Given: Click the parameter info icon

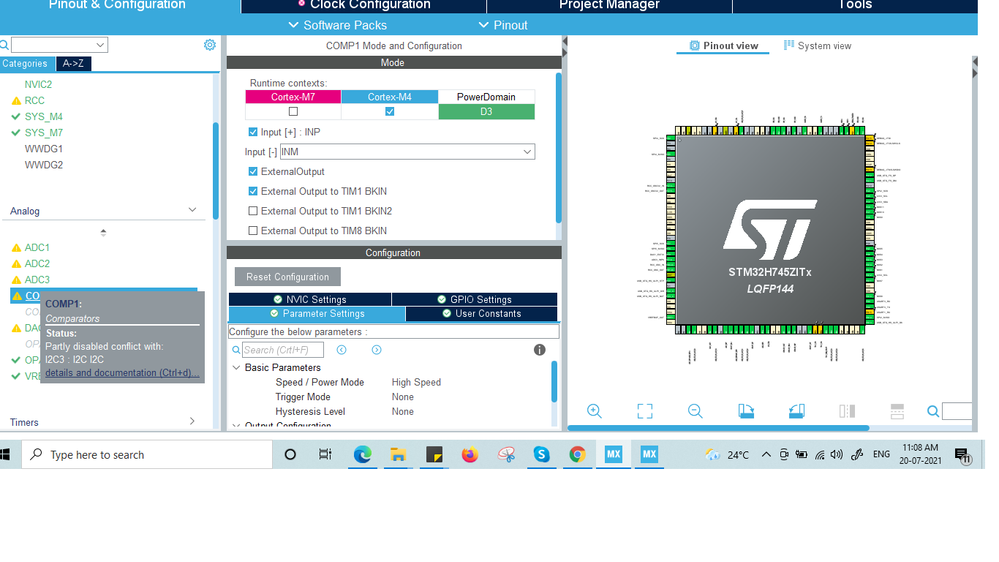Looking at the screenshot, I should (x=540, y=349).
